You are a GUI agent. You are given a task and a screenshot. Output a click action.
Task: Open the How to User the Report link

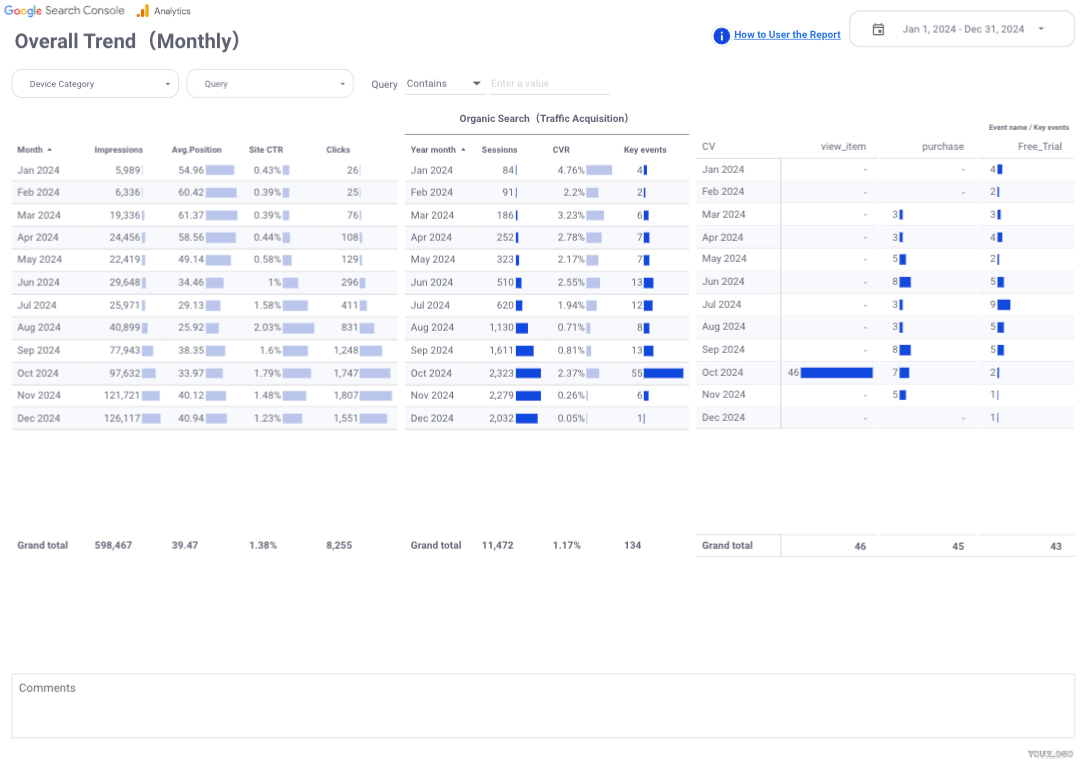click(x=787, y=35)
